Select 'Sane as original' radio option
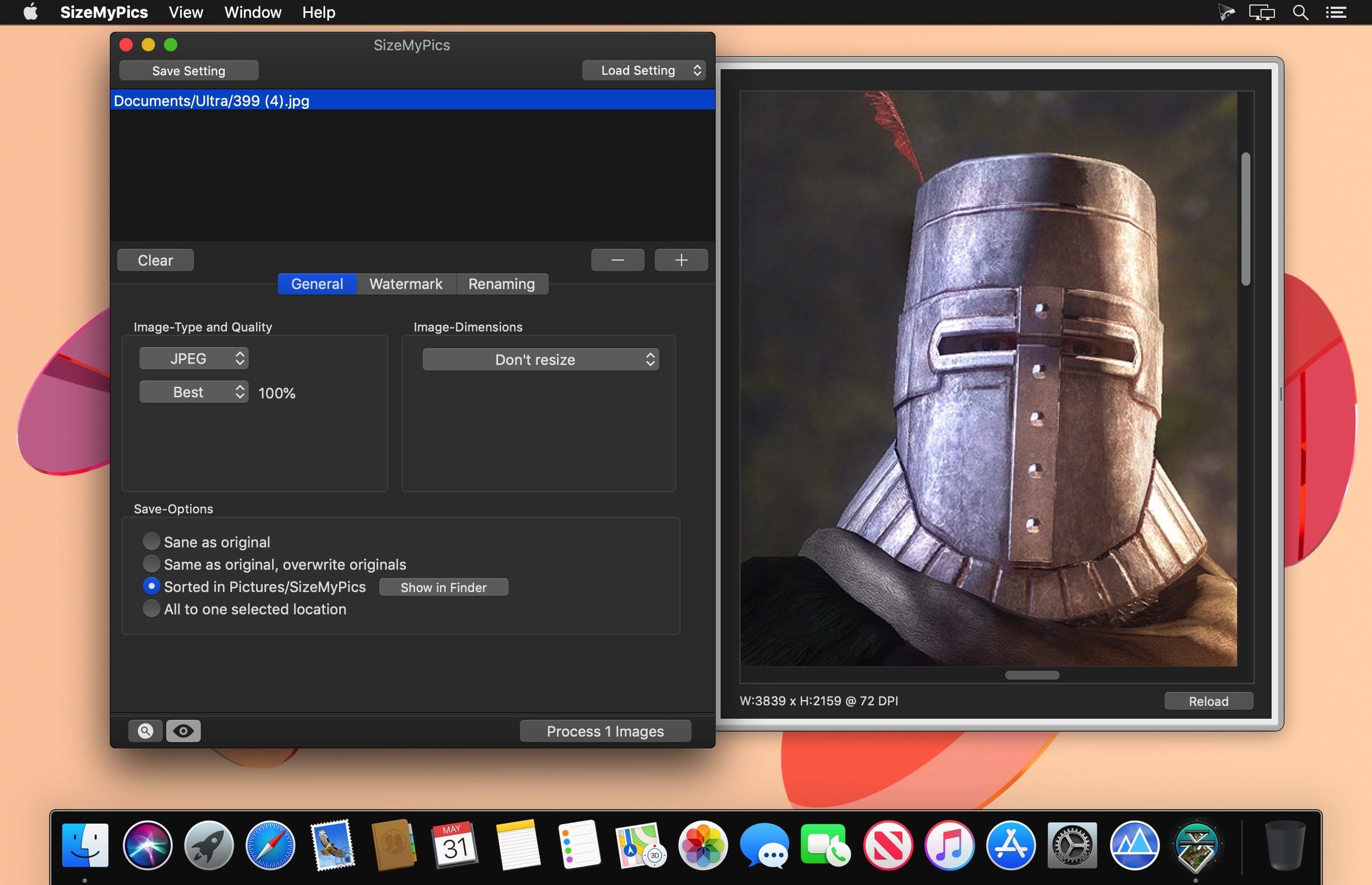Screen dimensions: 1372x885 (x=151, y=542)
